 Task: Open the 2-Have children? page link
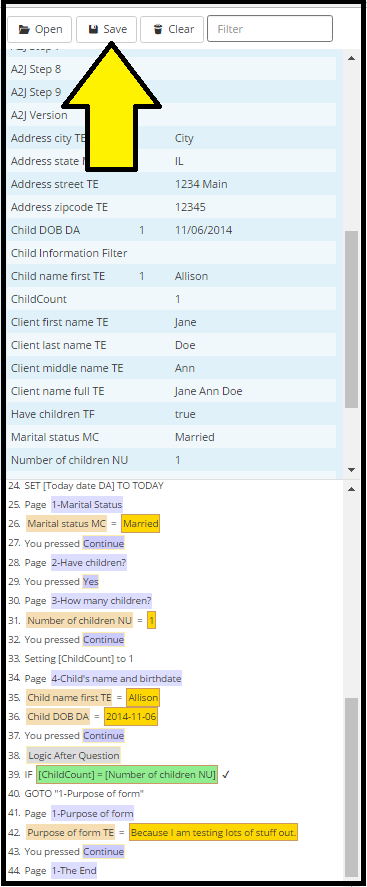pos(89,563)
